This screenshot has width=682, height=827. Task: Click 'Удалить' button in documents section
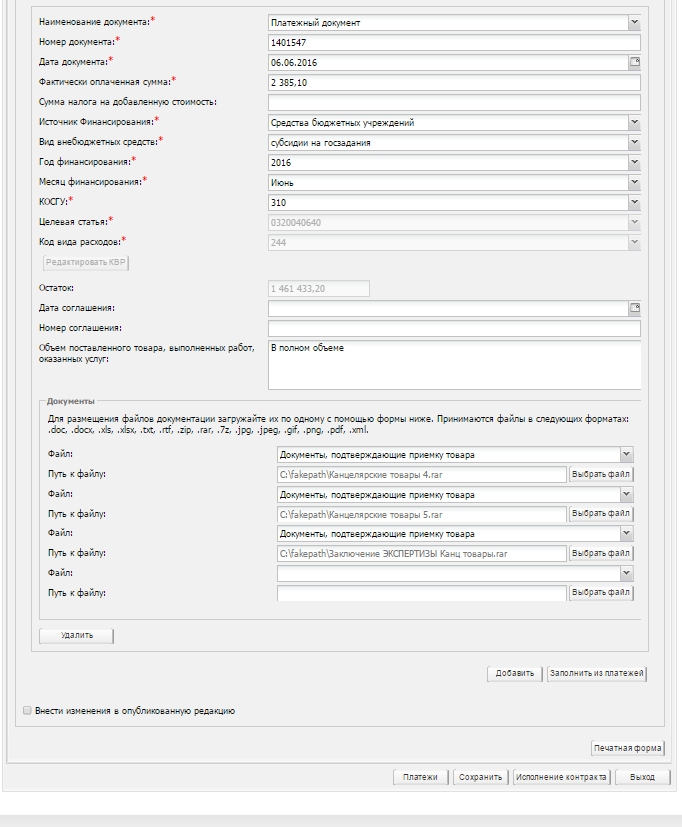point(76,635)
